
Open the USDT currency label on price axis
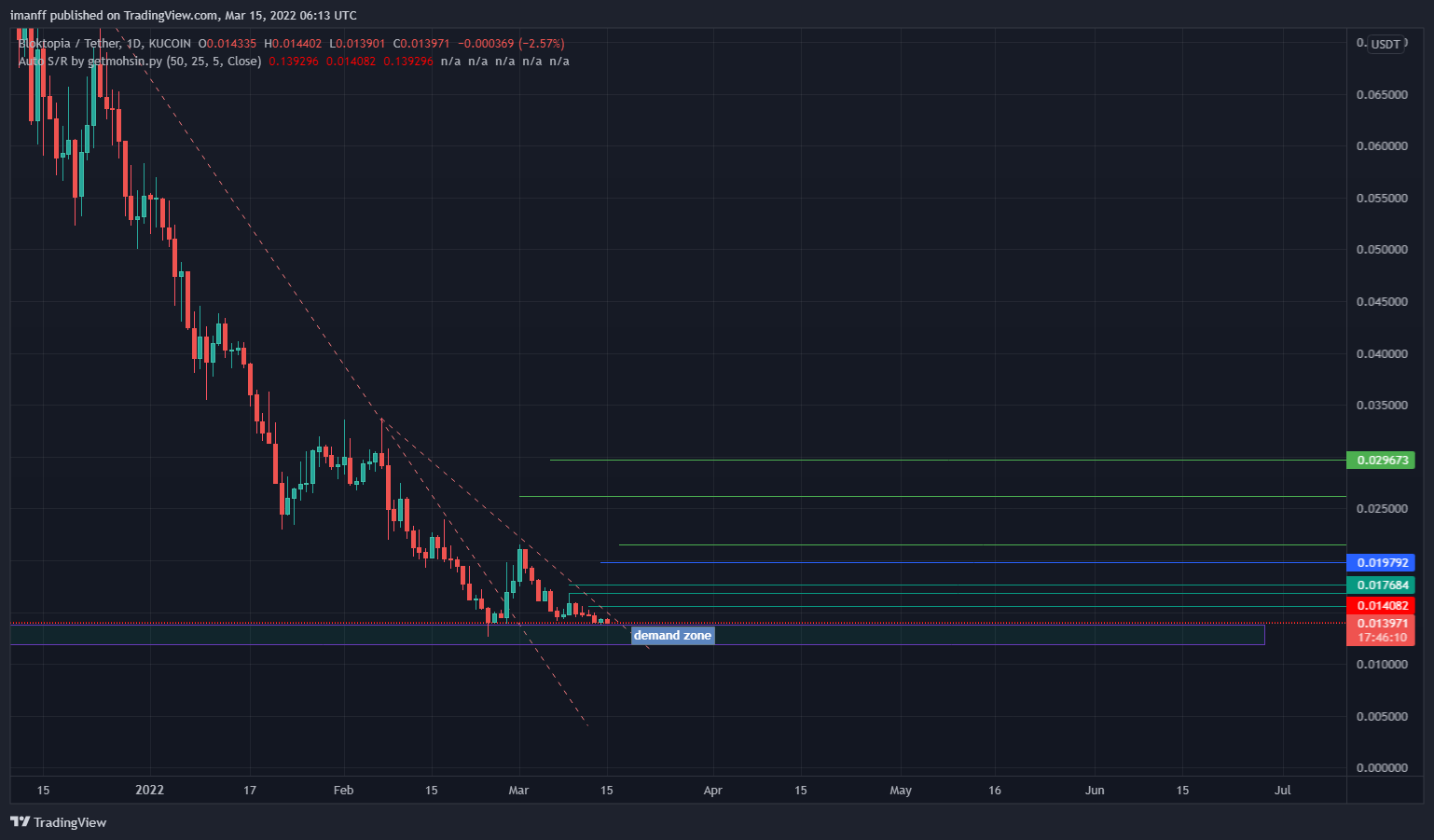pyautogui.click(x=1386, y=44)
